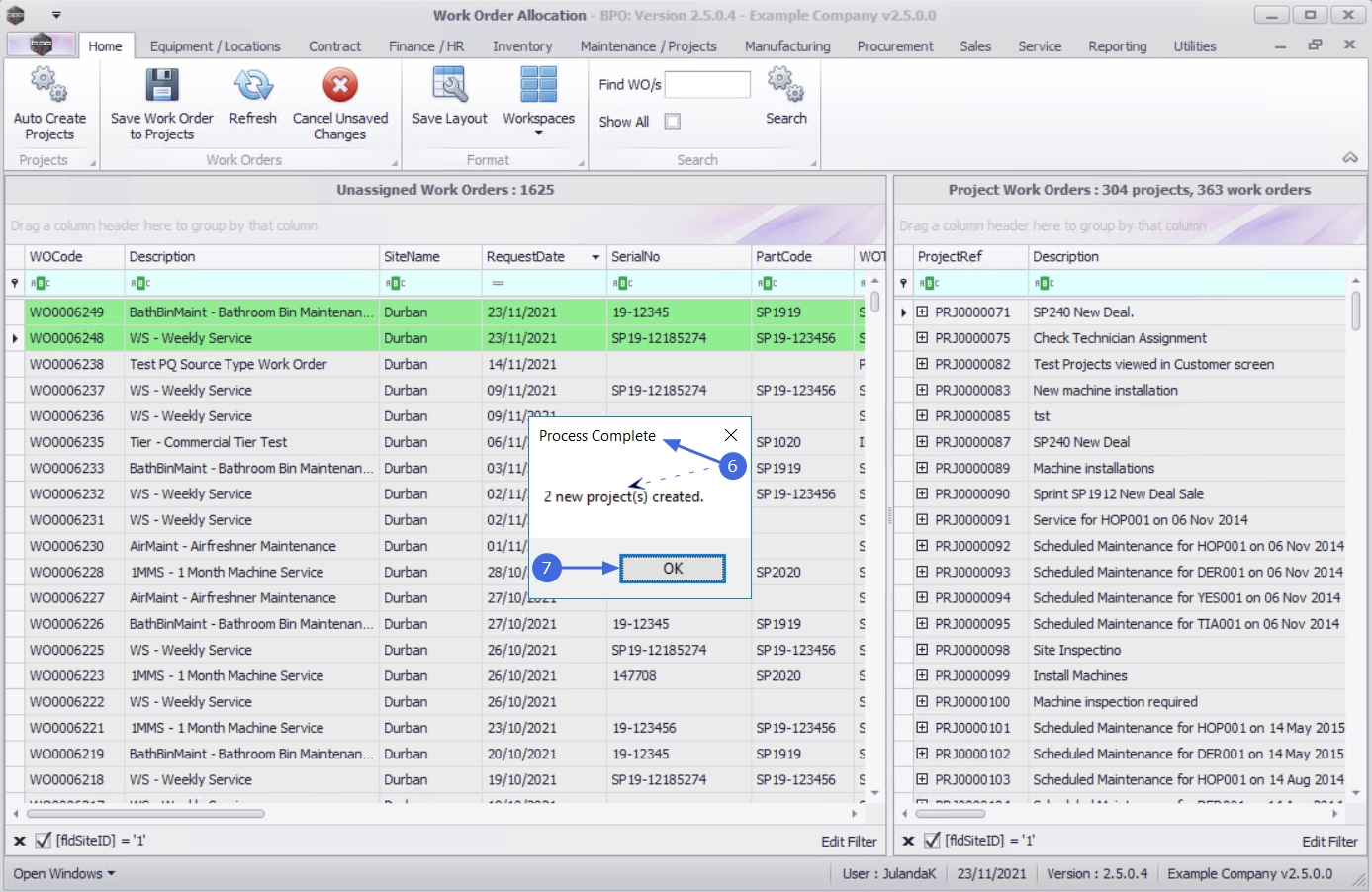
Task: Click the Auto Create Projects gear icon
Action: (48, 85)
